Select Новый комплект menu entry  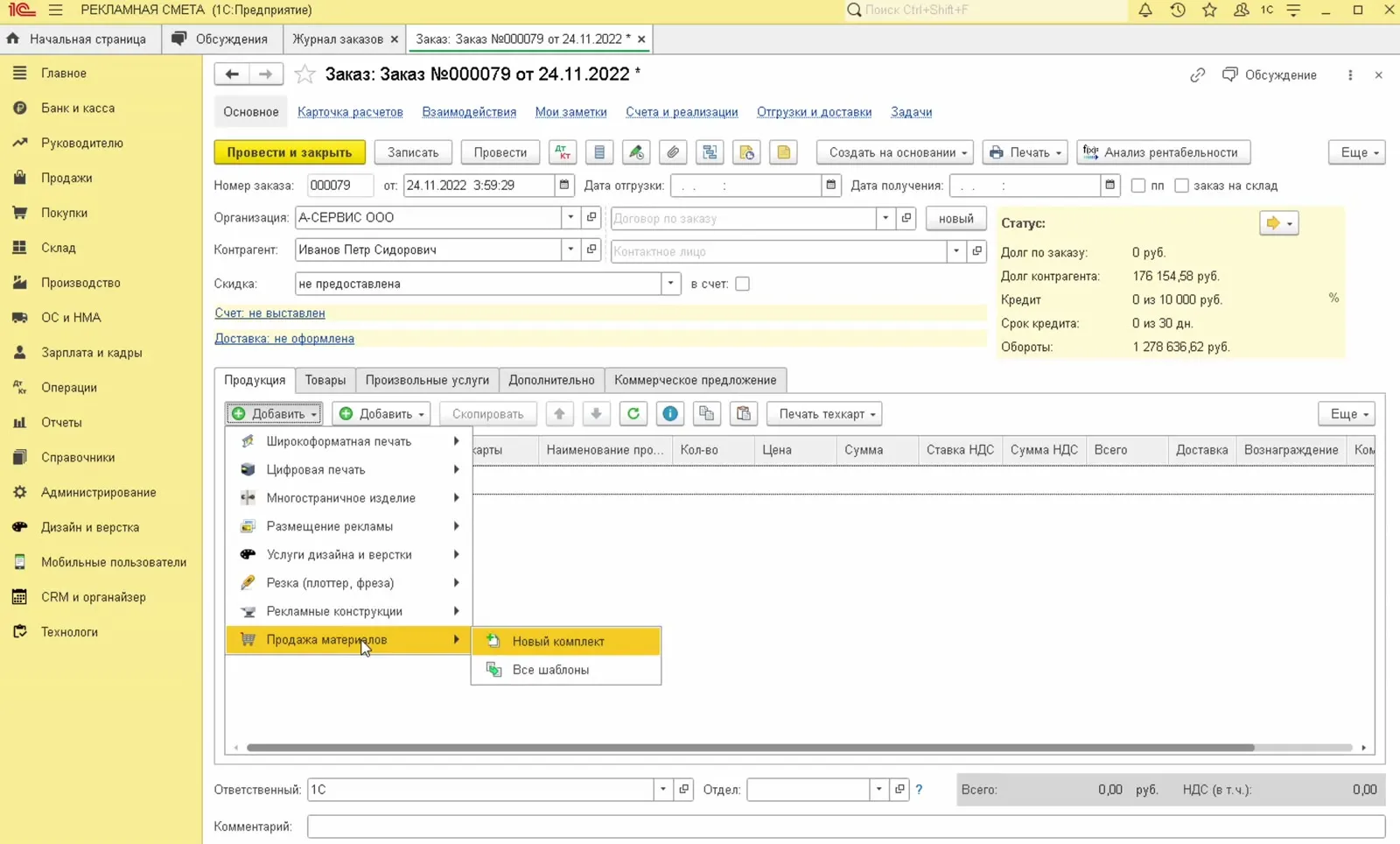(x=566, y=642)
